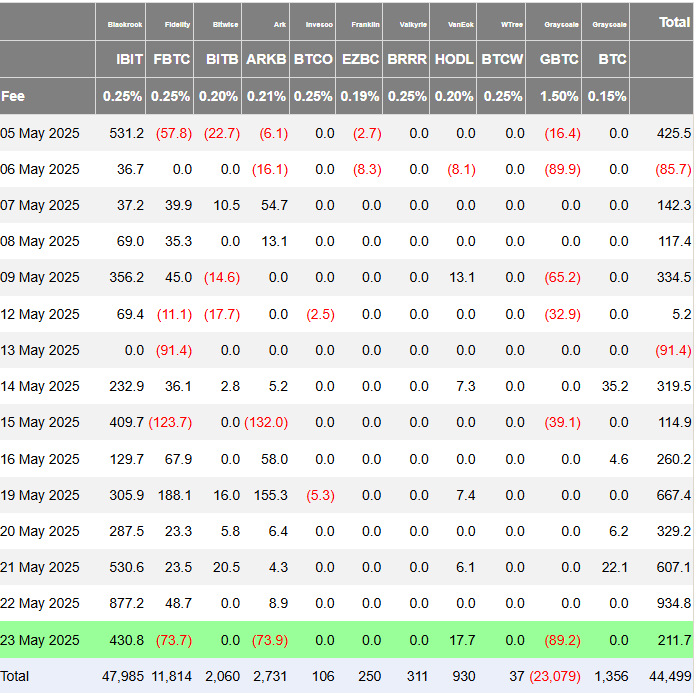The height and width of the screenshot is (693, 694).
Task: Select the FBTC ticker header
Action: tap(172, 59)
